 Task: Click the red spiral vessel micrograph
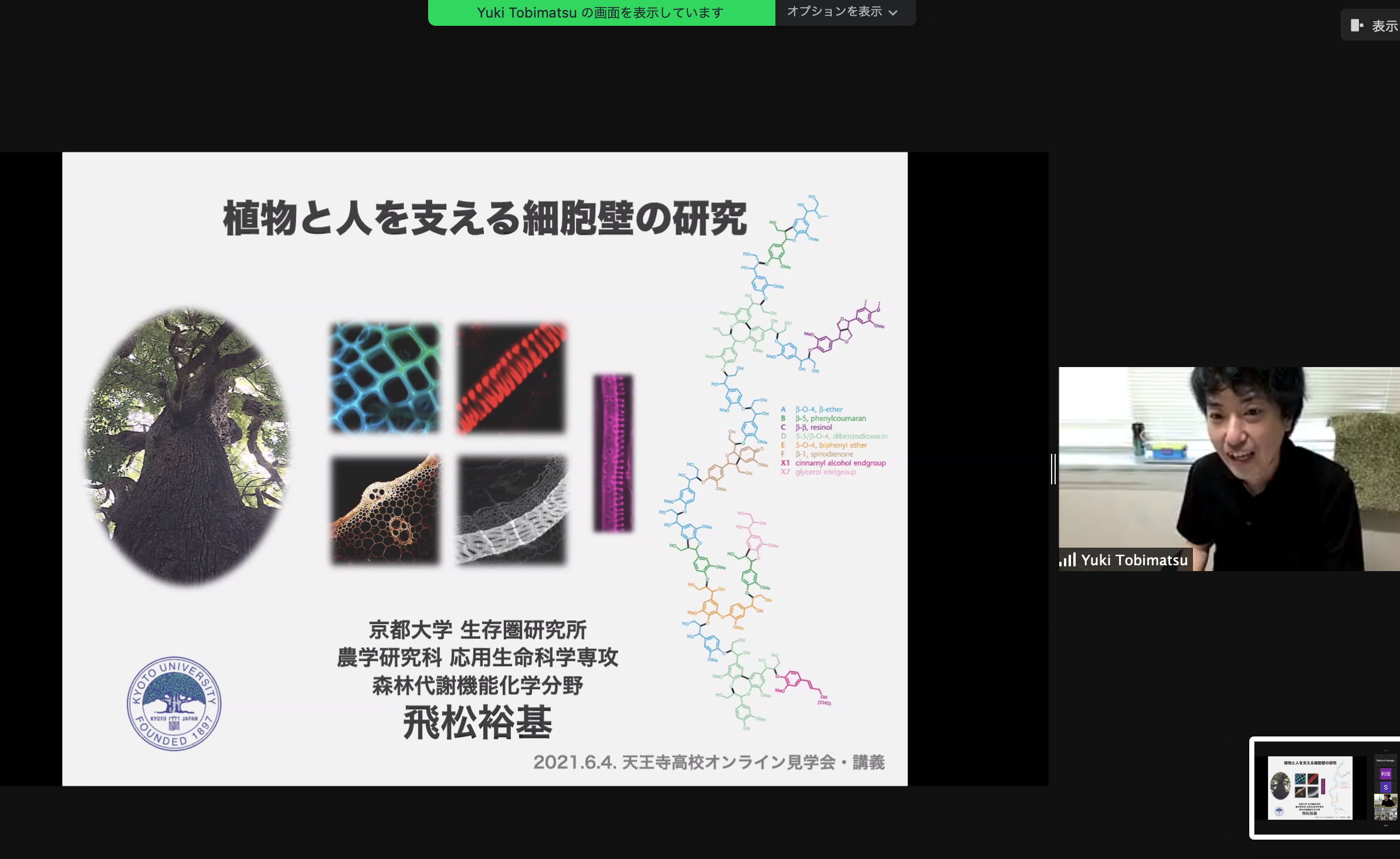click(512, 378)
